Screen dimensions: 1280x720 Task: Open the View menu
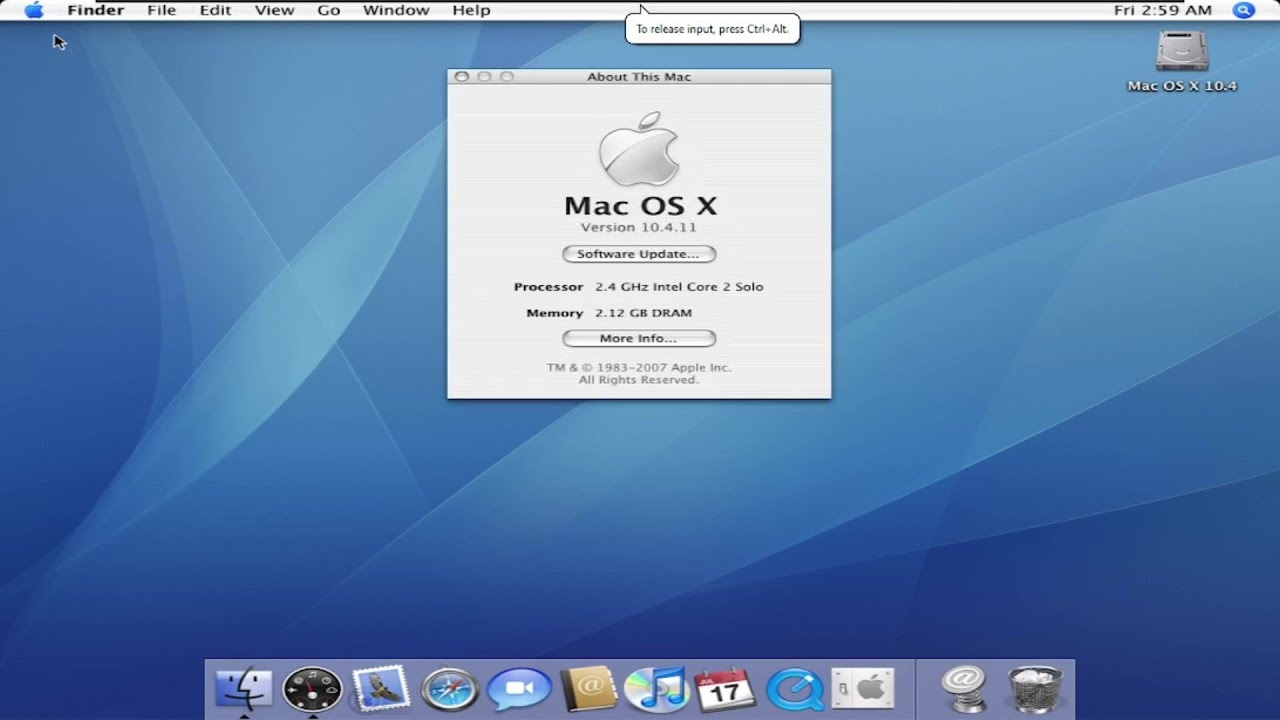point(274,10)
